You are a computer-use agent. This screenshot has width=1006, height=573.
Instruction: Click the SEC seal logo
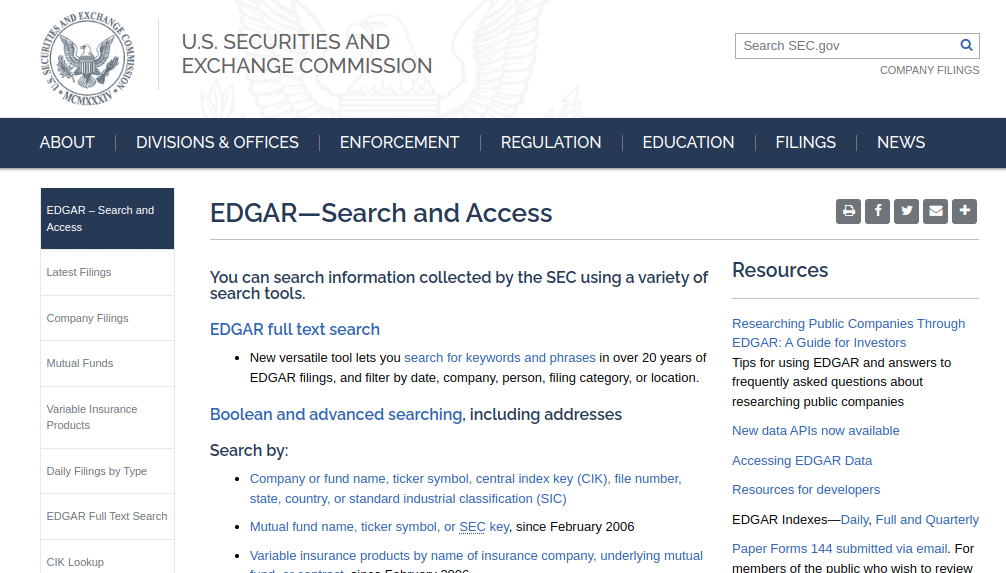tap(90, 62)
